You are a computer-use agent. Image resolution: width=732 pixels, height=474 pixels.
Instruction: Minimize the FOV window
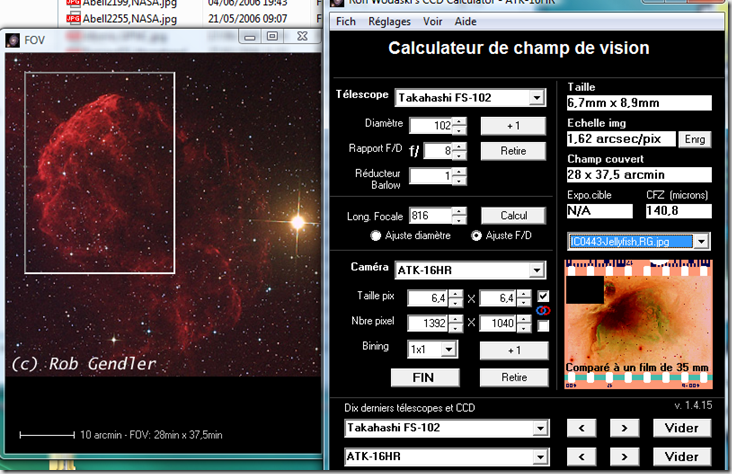tap(250, 36)
